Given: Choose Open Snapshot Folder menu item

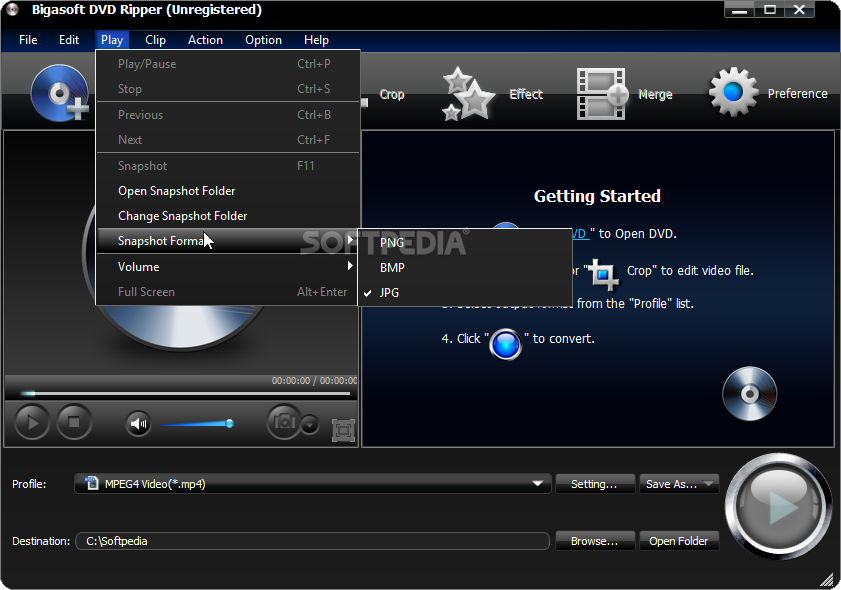Looking at the screenshot, I should click(x=227, y=191).
